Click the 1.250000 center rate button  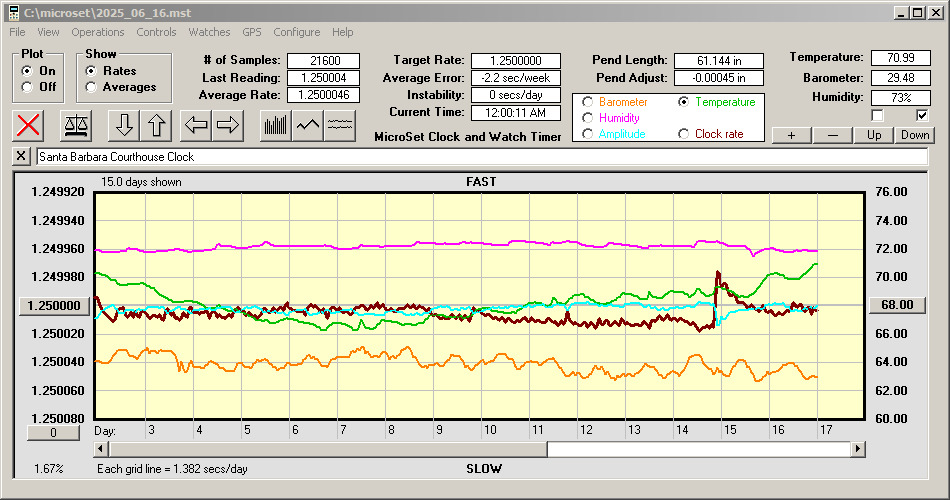[55, 305]
